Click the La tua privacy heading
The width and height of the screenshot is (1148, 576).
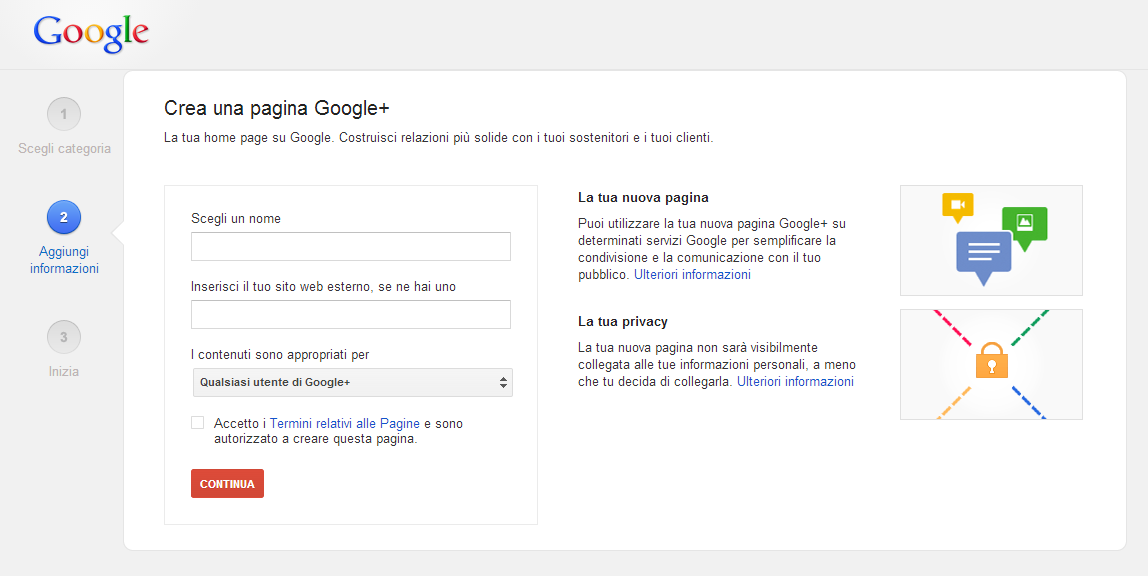pos(622,321)
